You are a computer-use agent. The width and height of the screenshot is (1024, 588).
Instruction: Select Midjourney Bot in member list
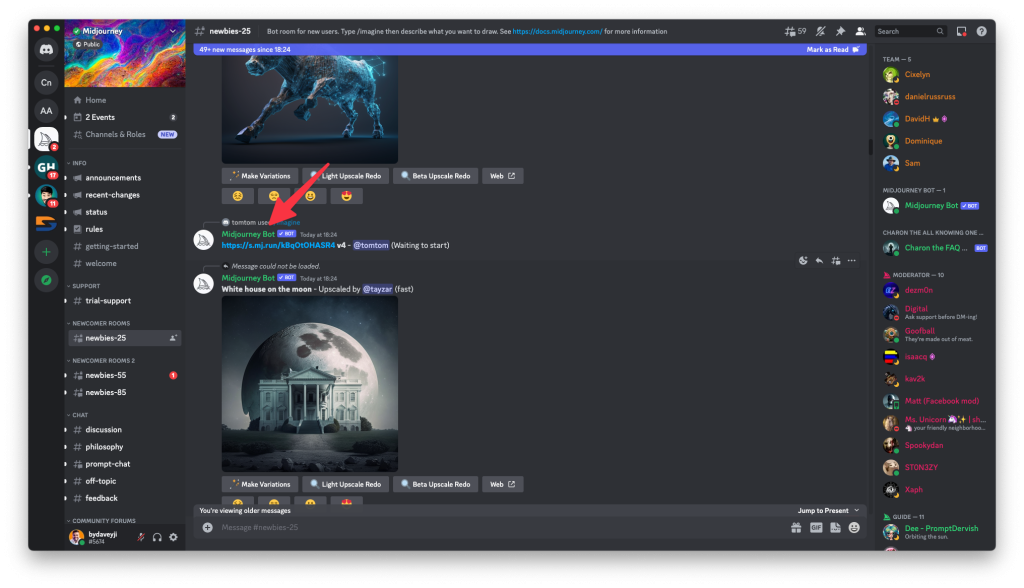pos(935,206)
